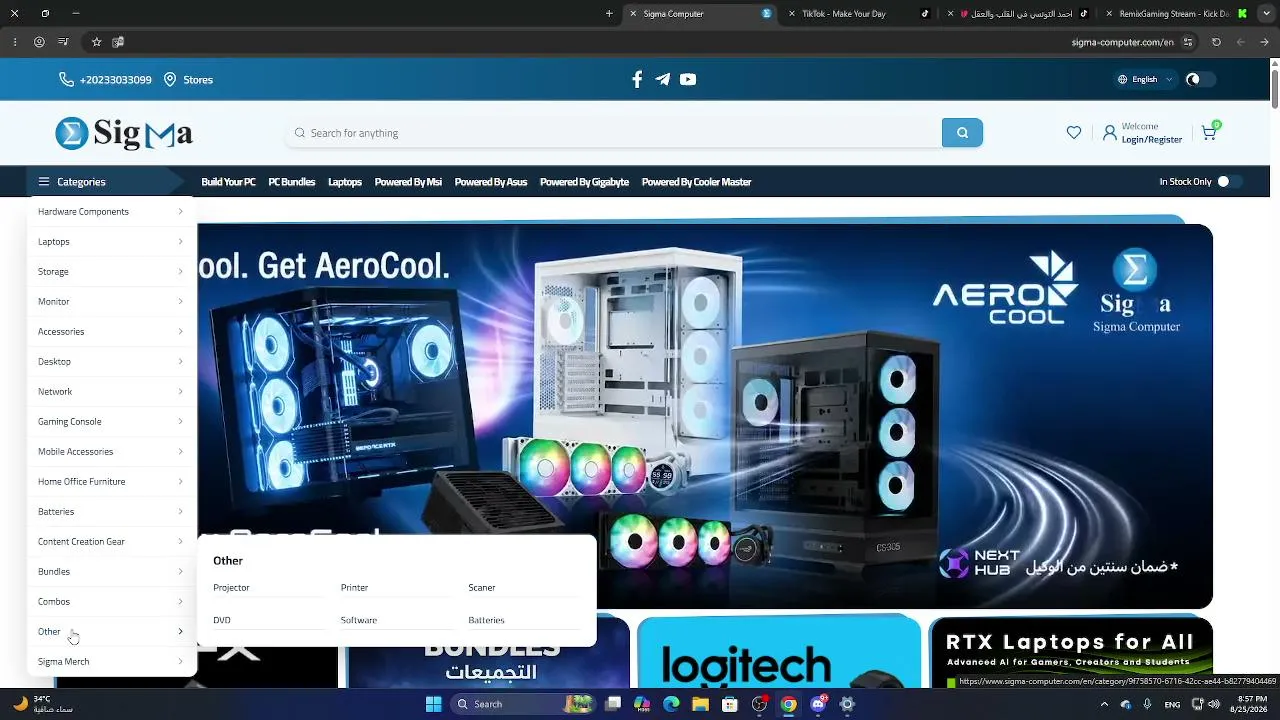1280x720 pixels.
Task: Click the phone handset icon
Action: pos(66,80)
